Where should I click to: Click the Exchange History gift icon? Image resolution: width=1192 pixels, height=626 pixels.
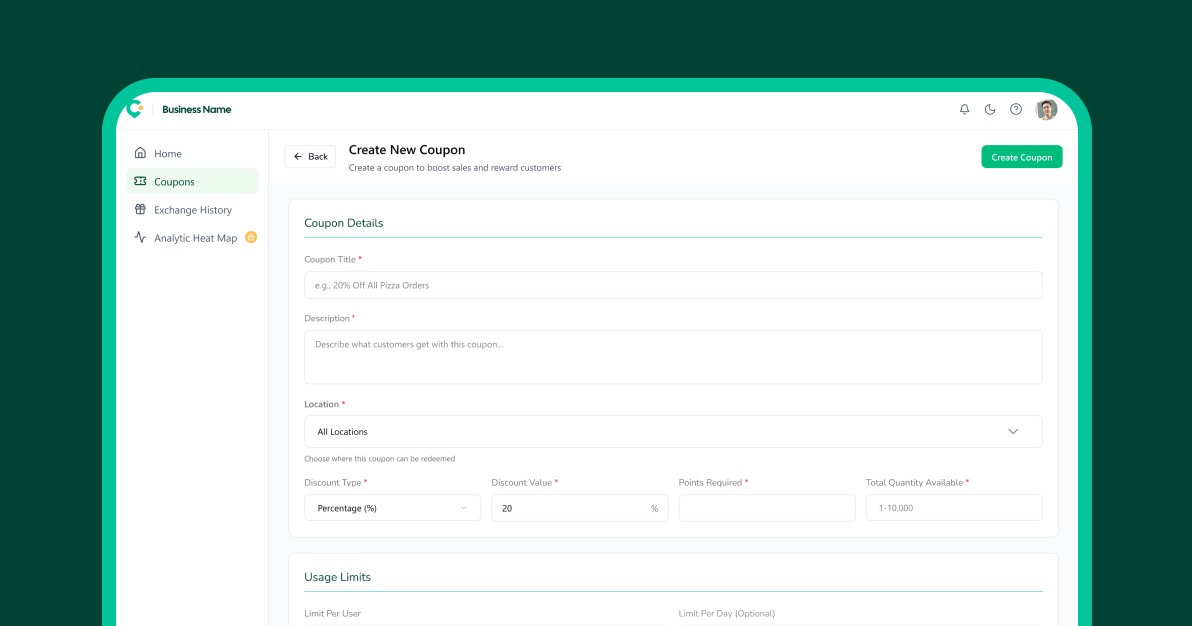point(140,209)
